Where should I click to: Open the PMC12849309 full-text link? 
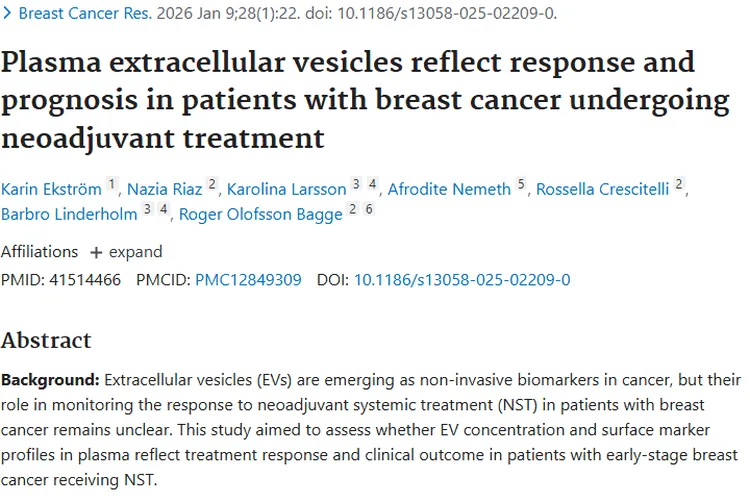click(248, 280)
